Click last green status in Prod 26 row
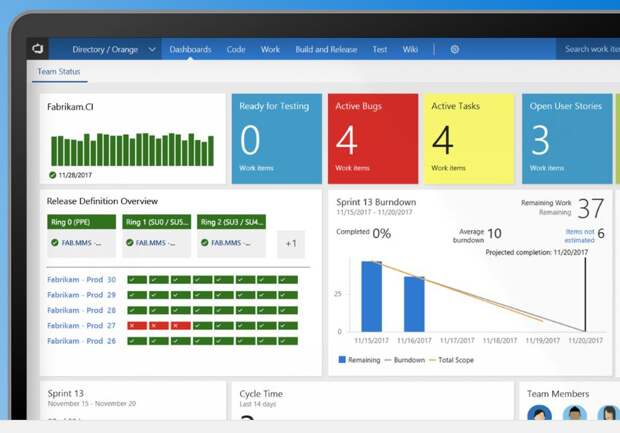Image resolution: width=620 pixels, height=433 pixels. (288, 341)
